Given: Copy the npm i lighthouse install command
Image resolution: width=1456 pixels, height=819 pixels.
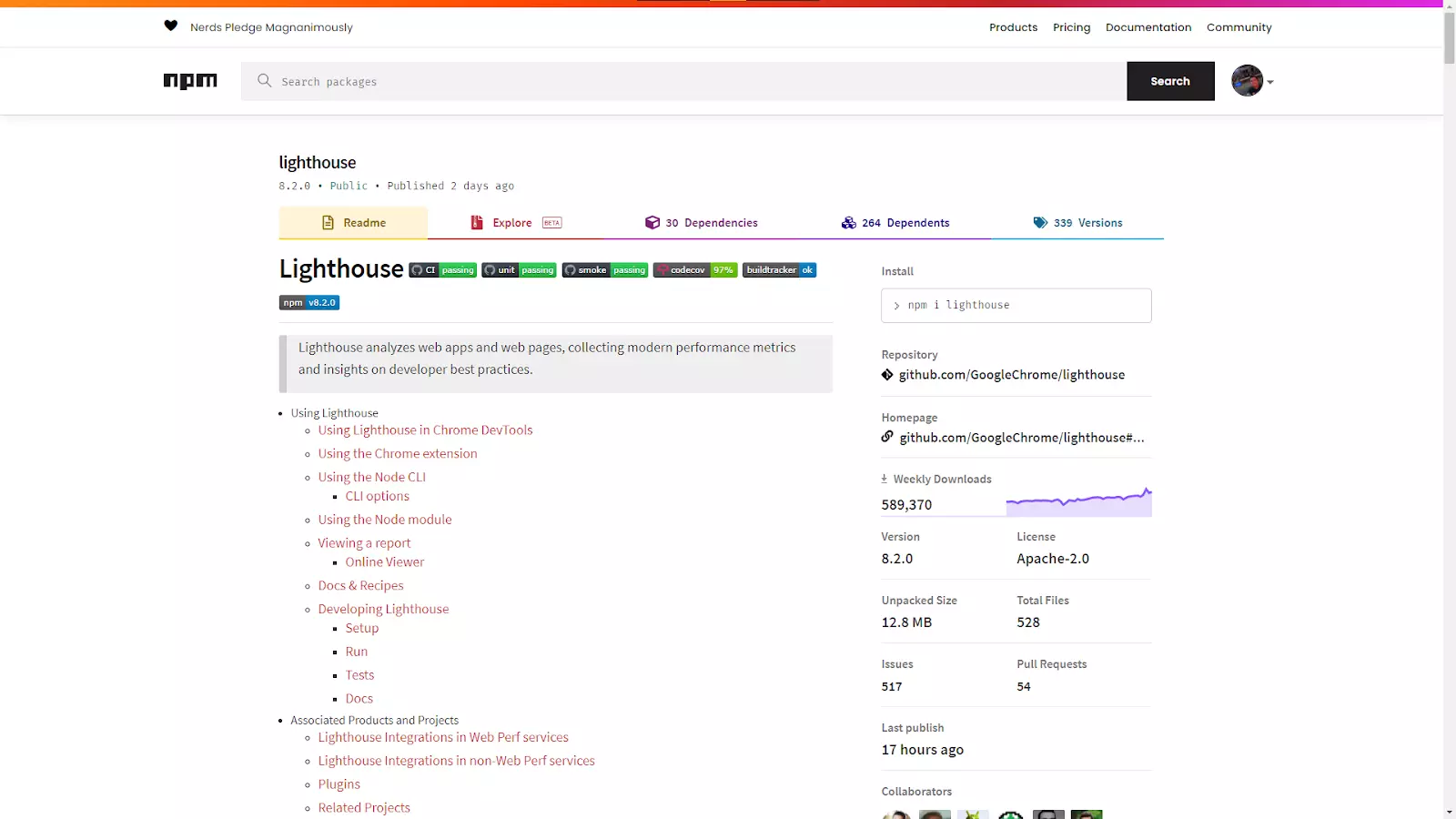Looking at the screenshot, I should [1016, 306].
